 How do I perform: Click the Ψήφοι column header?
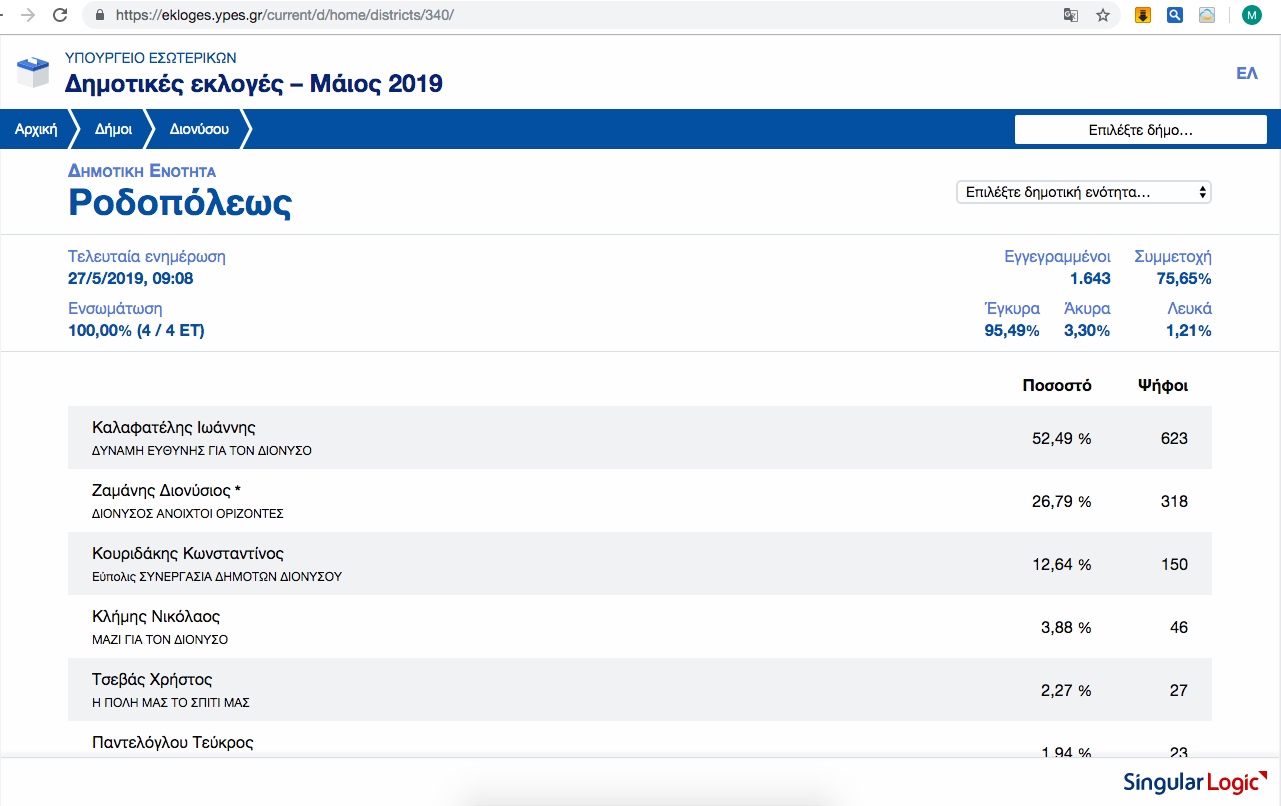1163,386
